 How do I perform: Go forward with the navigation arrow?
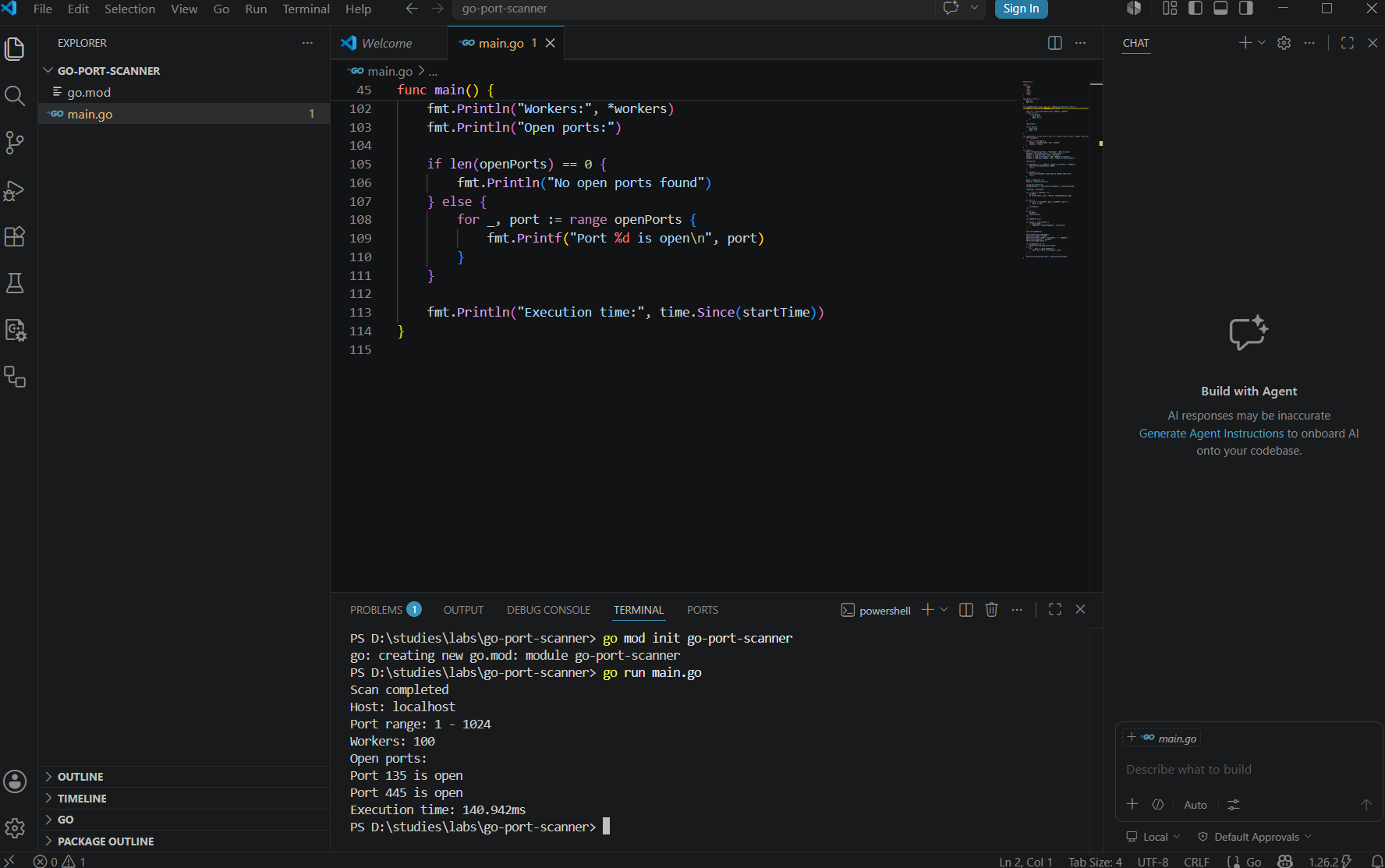(x=437, y=9)
